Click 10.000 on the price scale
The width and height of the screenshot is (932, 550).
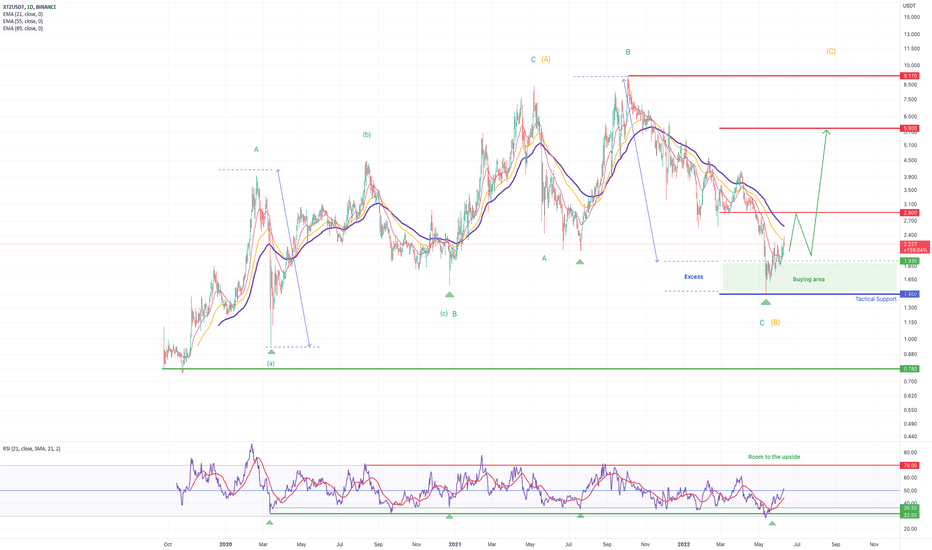[x=911, y=65]
